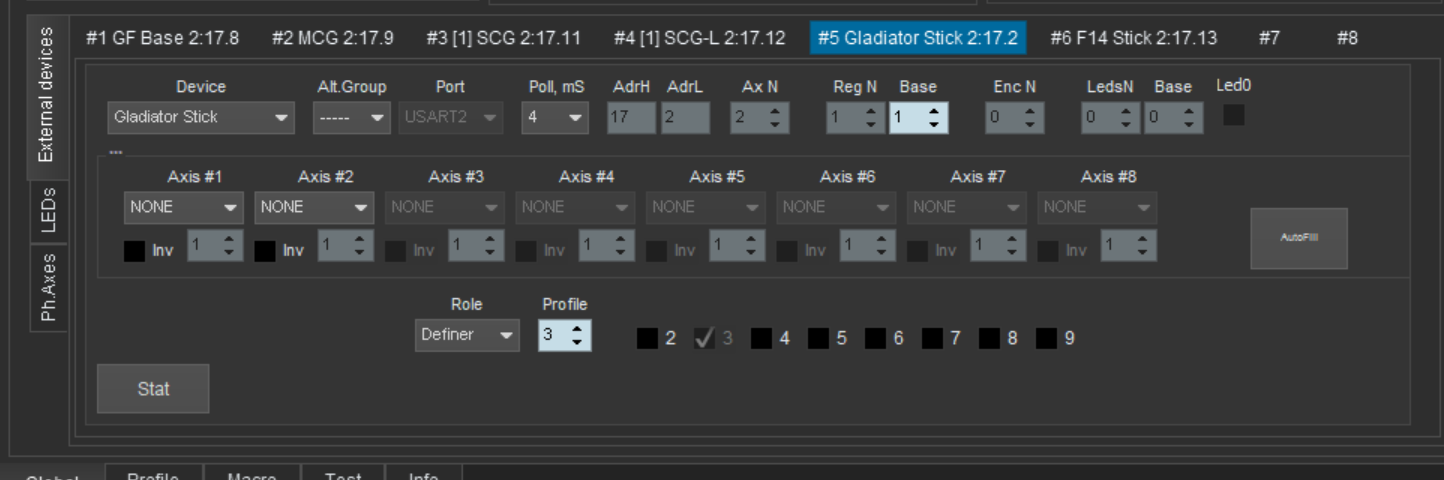Enable profile checkbox 9
The image size is (1444, 480).
pyautogui.click(x=1046, y=339)
